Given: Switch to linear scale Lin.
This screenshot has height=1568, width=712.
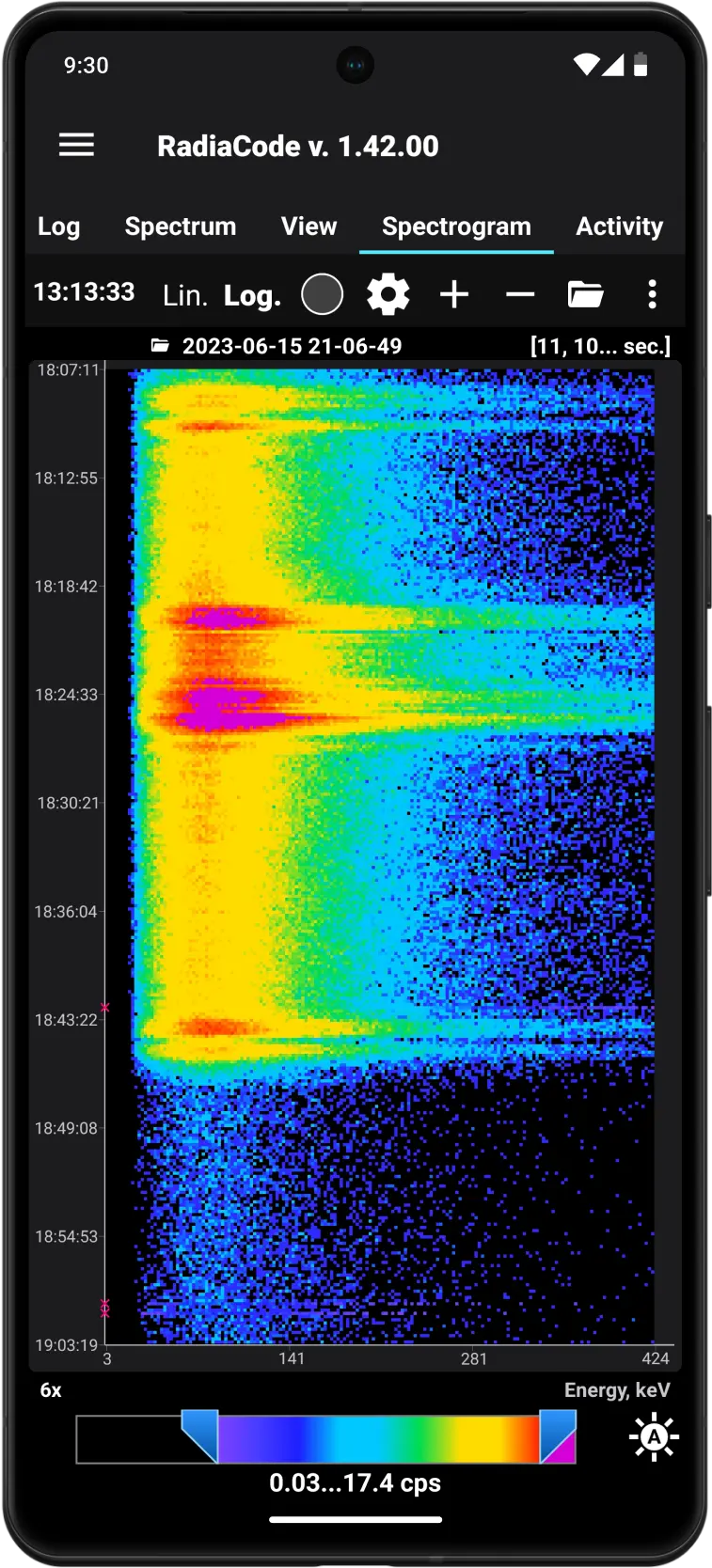Looking at the screenshot, I should pyautogui.click(x=184, y=296).
